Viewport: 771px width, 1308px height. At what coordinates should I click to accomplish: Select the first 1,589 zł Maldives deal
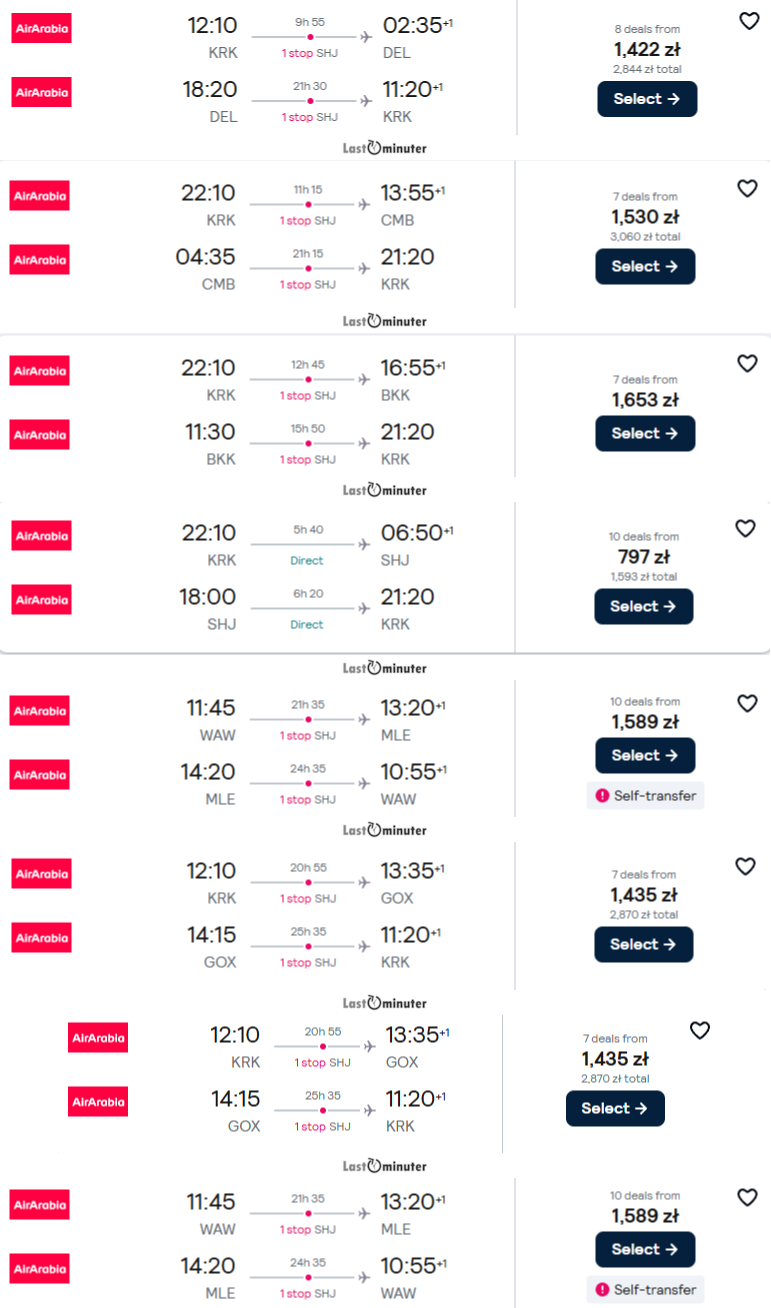[x=645, y=755]
